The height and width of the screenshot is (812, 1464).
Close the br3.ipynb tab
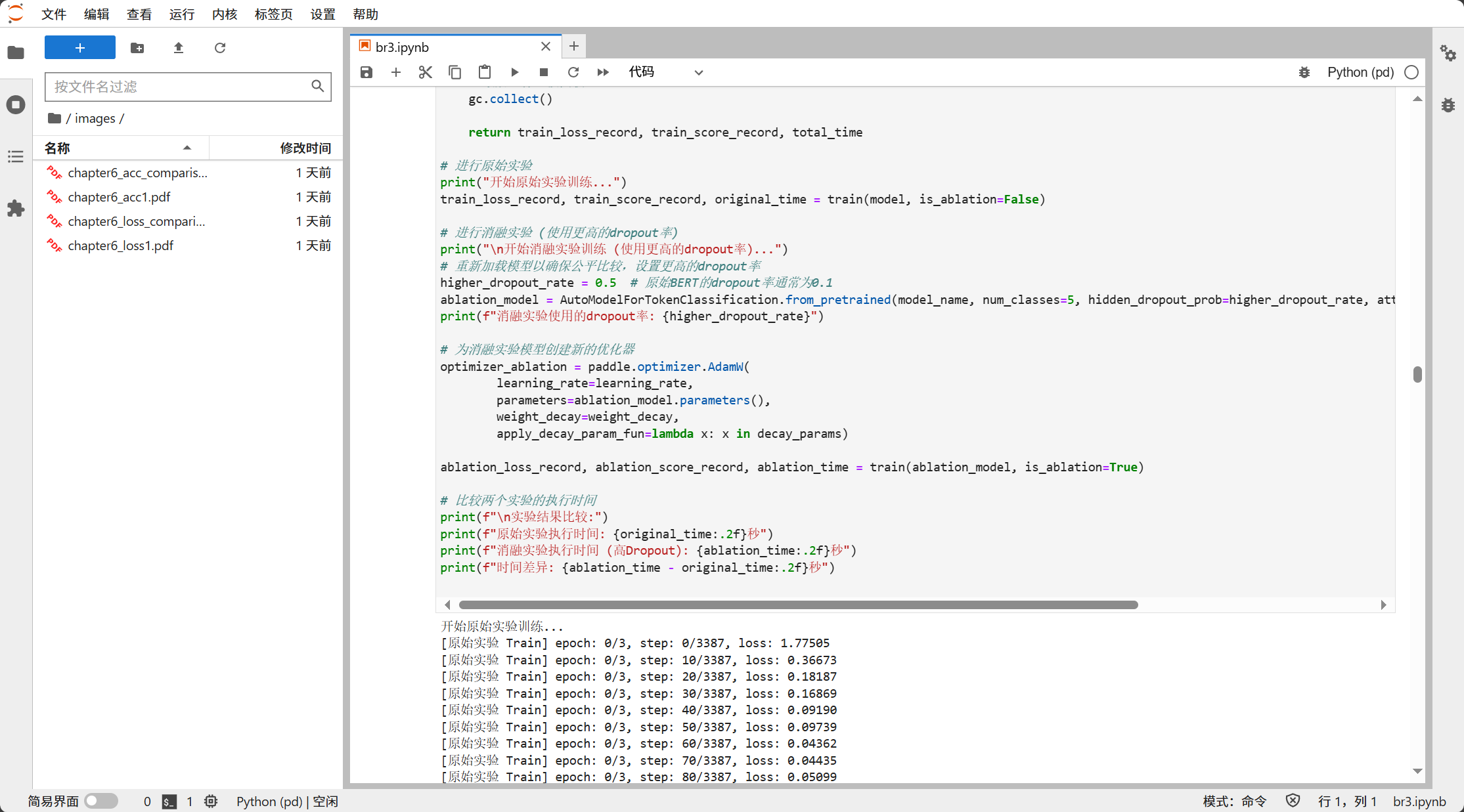point(546,47)
